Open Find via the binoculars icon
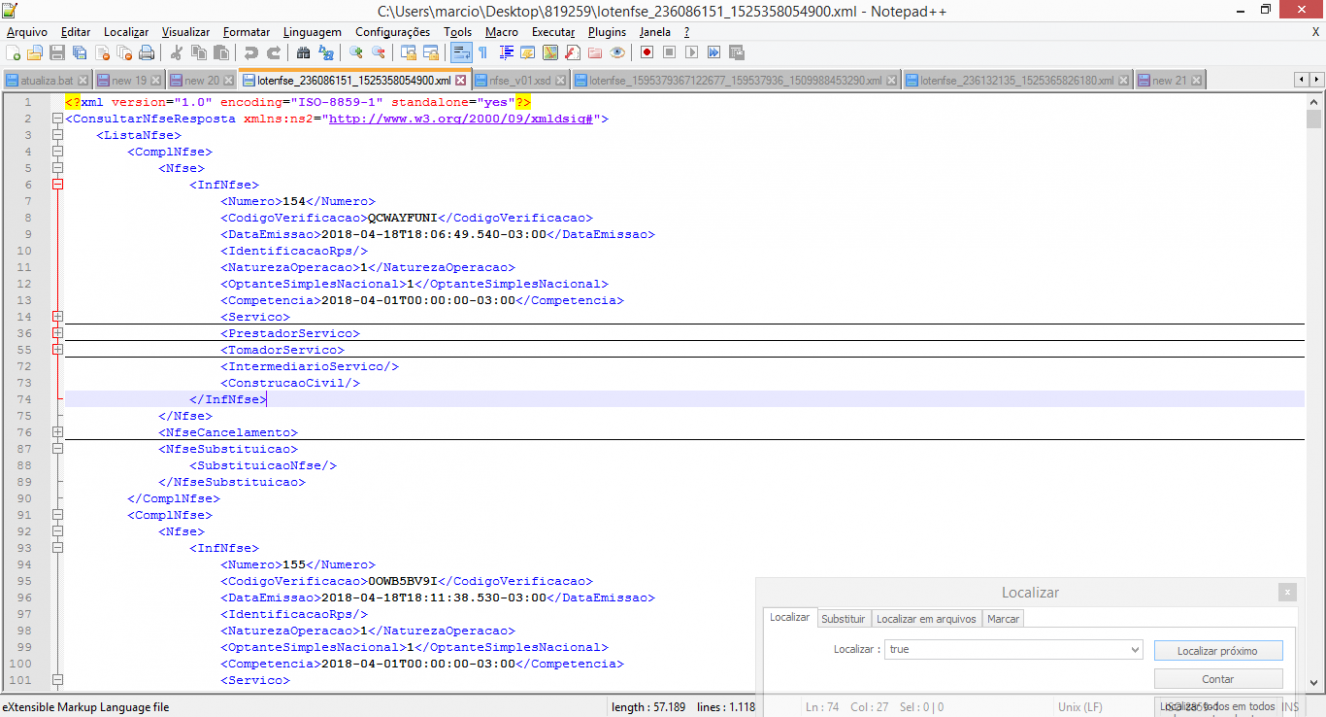This screenshot has width=1326, height=717. [x=303, y=52]
